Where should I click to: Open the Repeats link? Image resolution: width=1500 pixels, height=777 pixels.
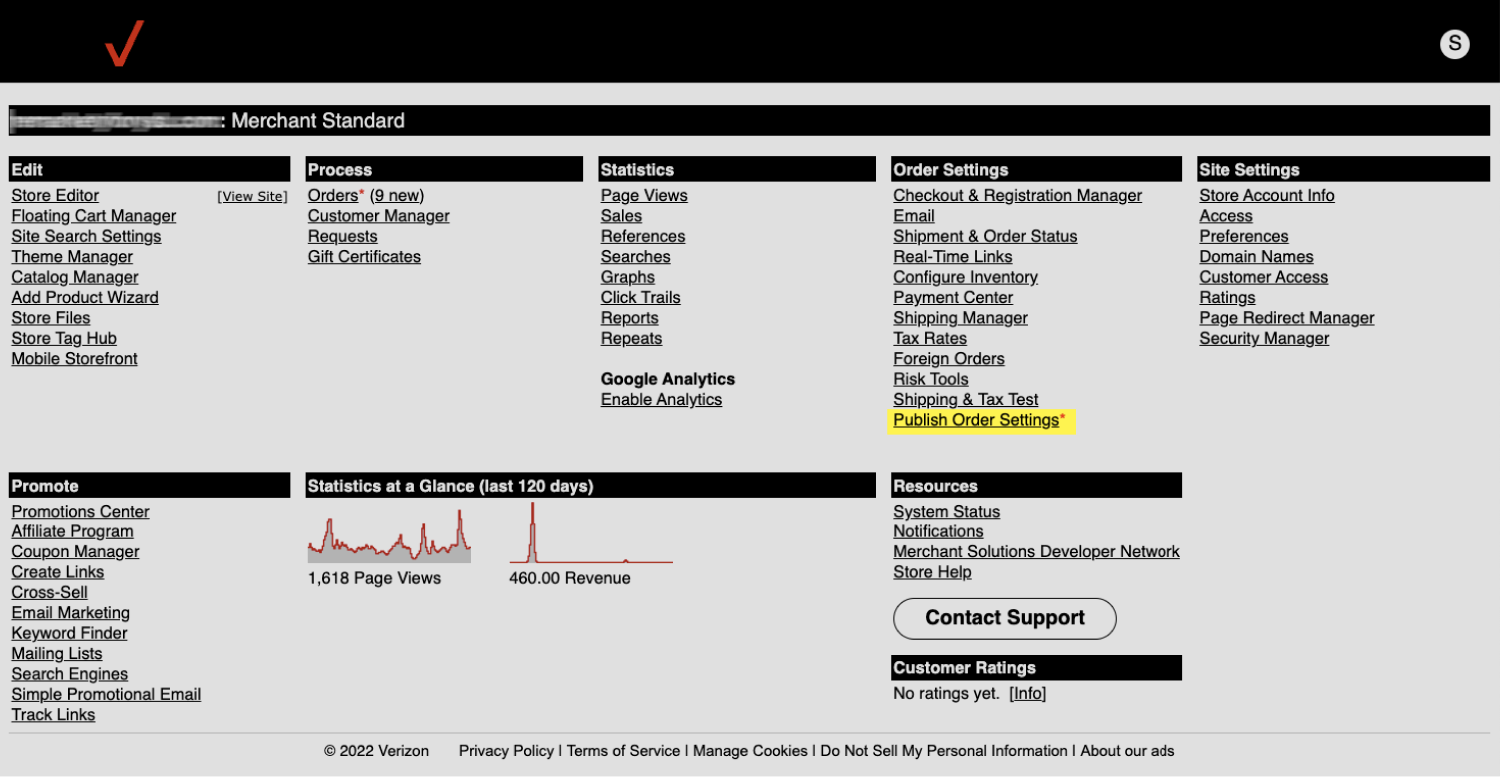pyautogui.click(x=631, y=338)
